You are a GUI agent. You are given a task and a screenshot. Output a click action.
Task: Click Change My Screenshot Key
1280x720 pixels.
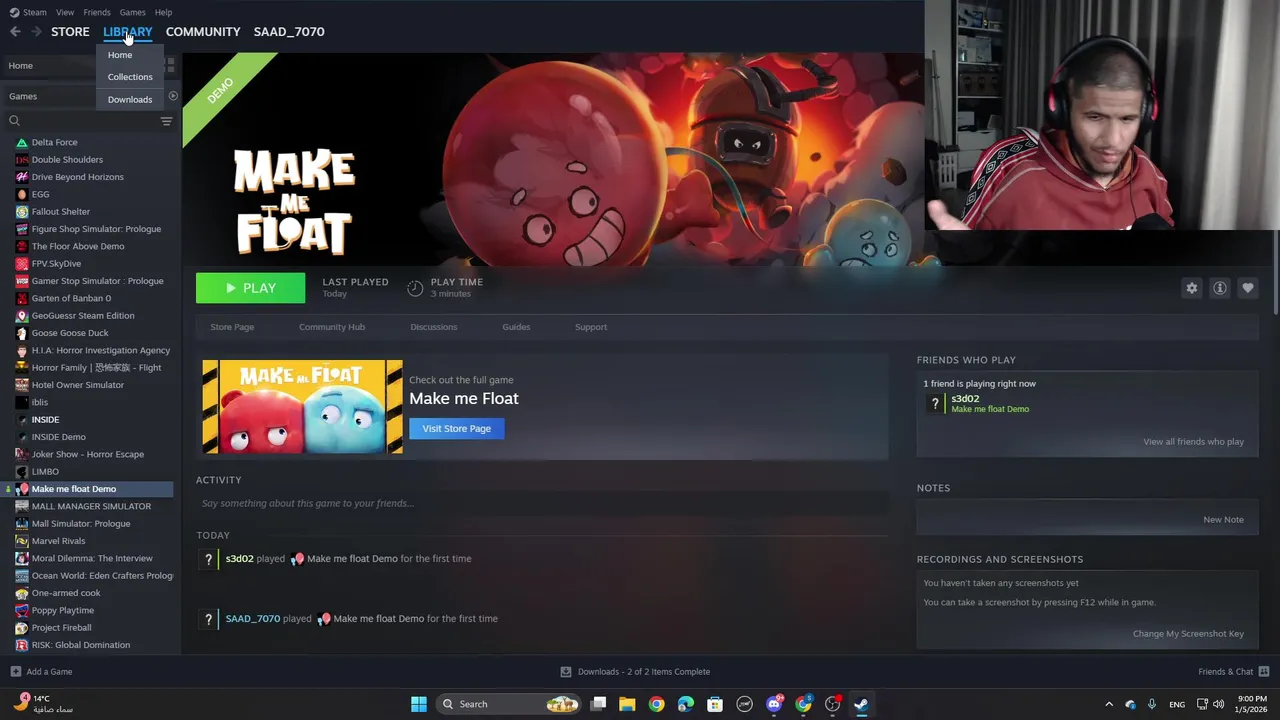click(x=1188, y=634)
